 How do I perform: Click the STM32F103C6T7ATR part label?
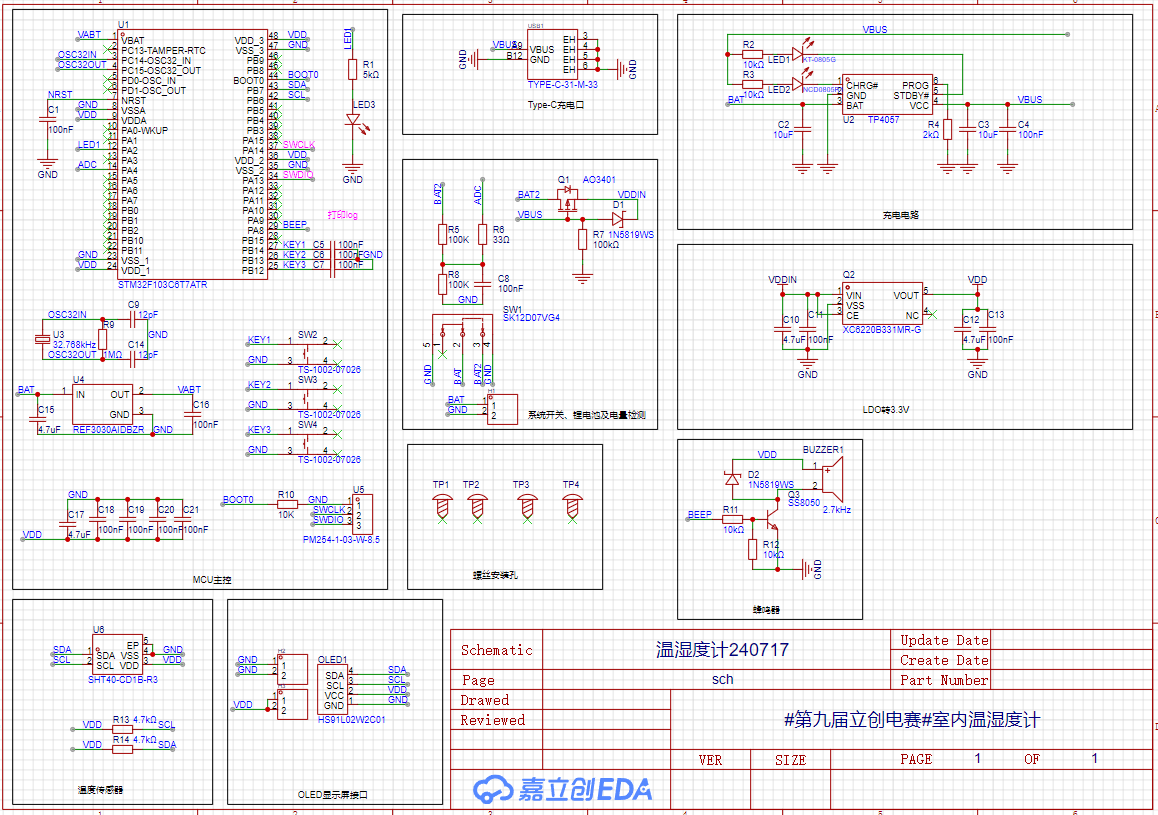coord(162,284)
